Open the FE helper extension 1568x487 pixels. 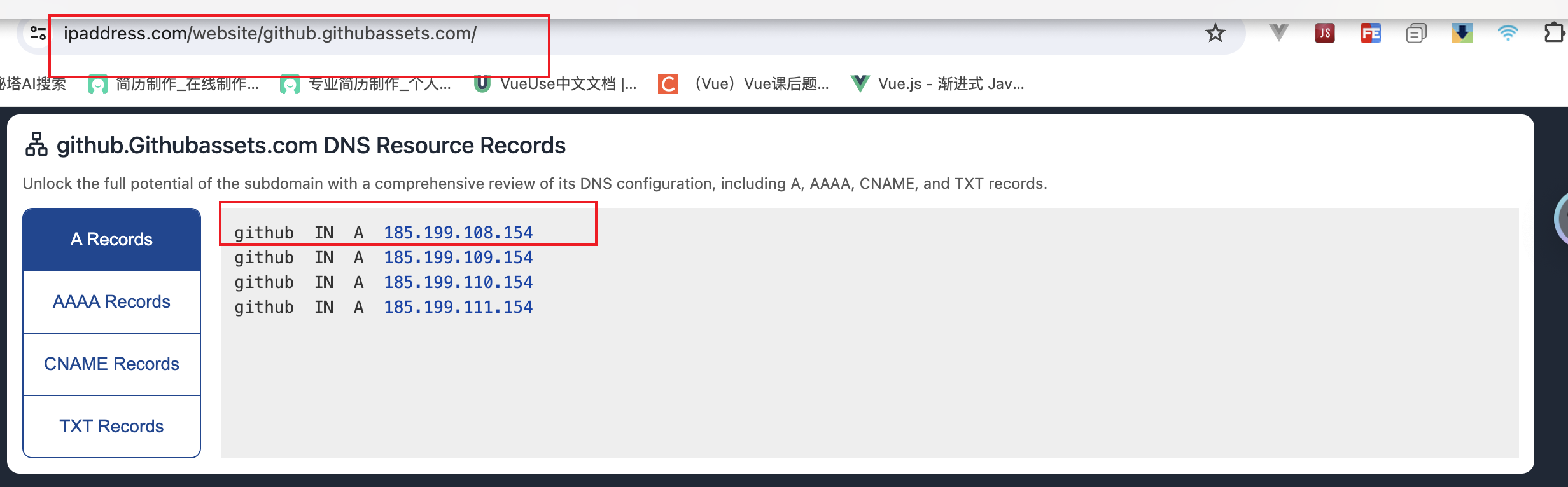click(1370, 33)
